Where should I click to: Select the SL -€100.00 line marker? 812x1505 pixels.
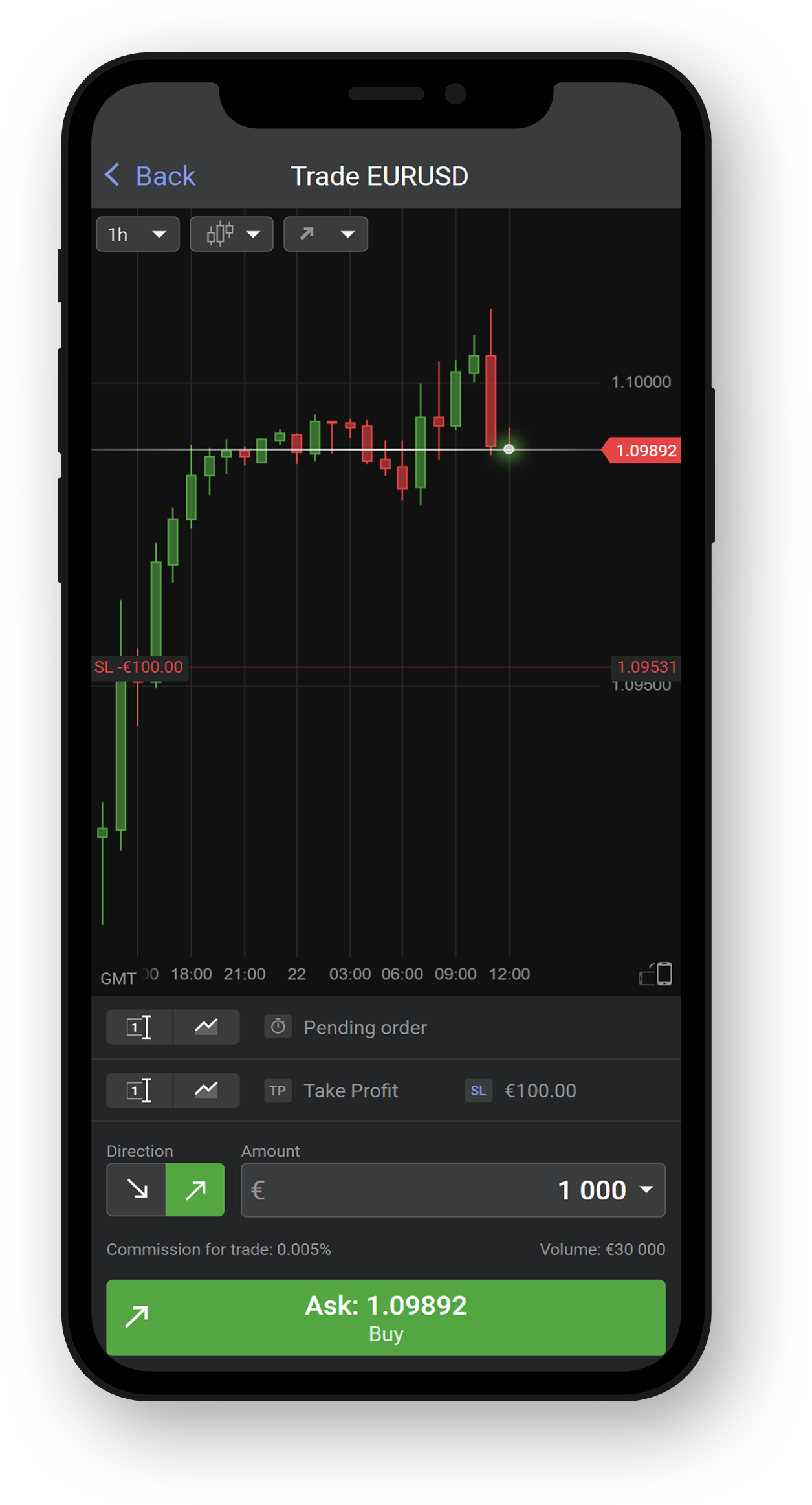pyautogui.click(x=140, y=667)
